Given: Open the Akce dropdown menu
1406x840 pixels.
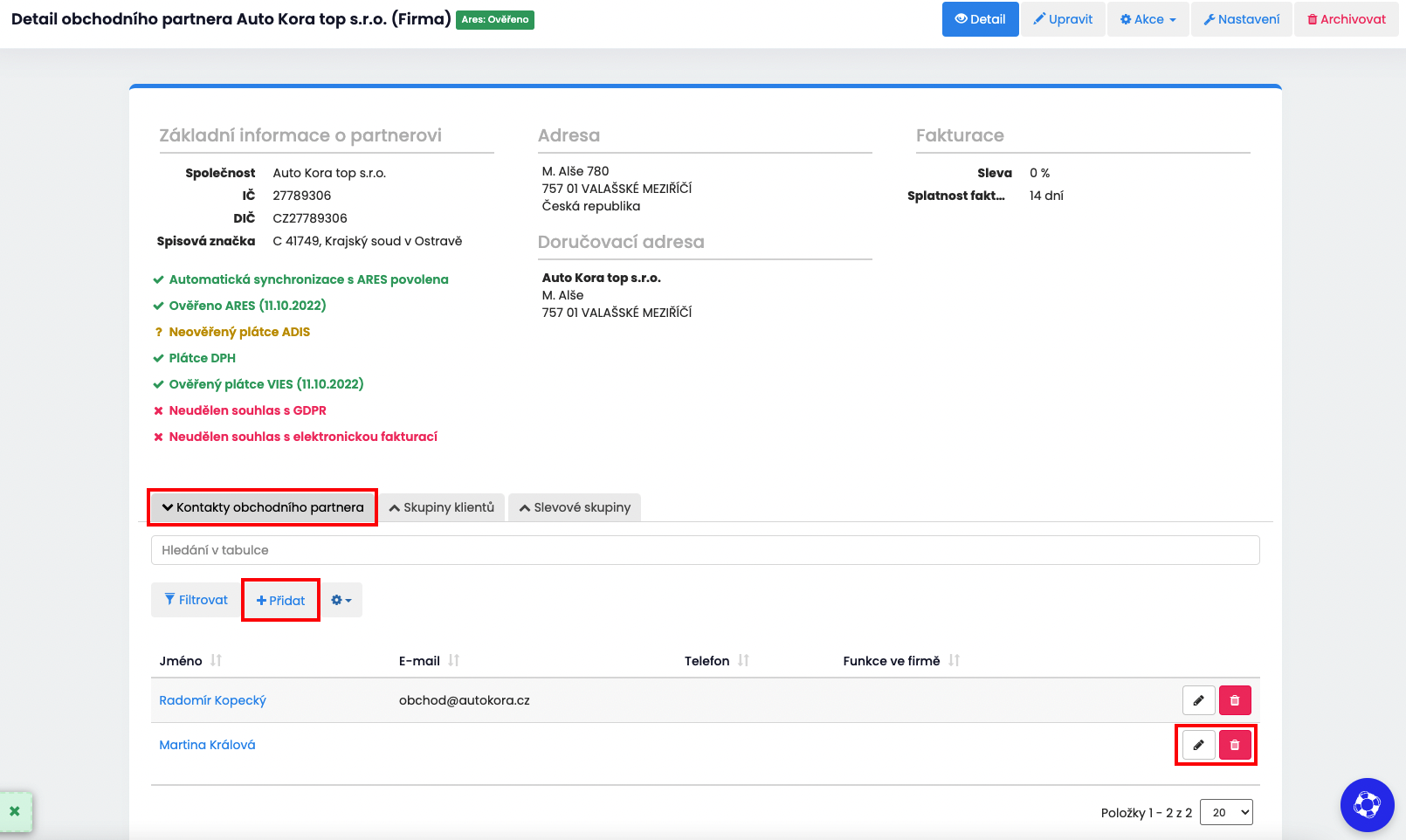Looking at the screenshot, I should coord(1148,19).
